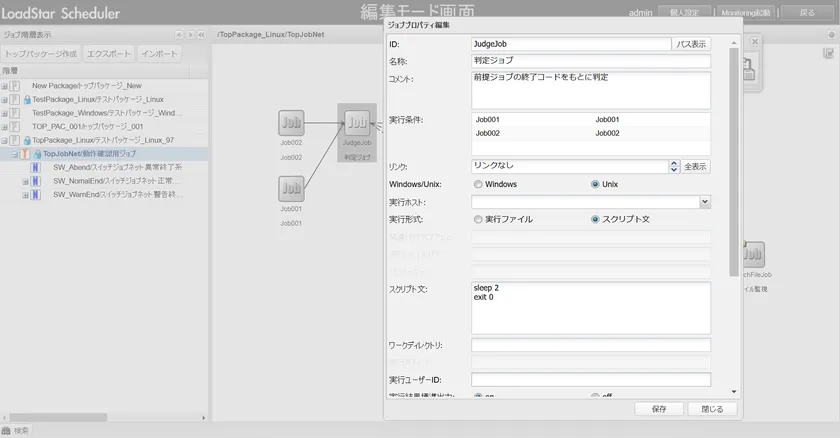Select the Windows radio button
The height and width of the screenshot is (438, 840).
[477, 184]
